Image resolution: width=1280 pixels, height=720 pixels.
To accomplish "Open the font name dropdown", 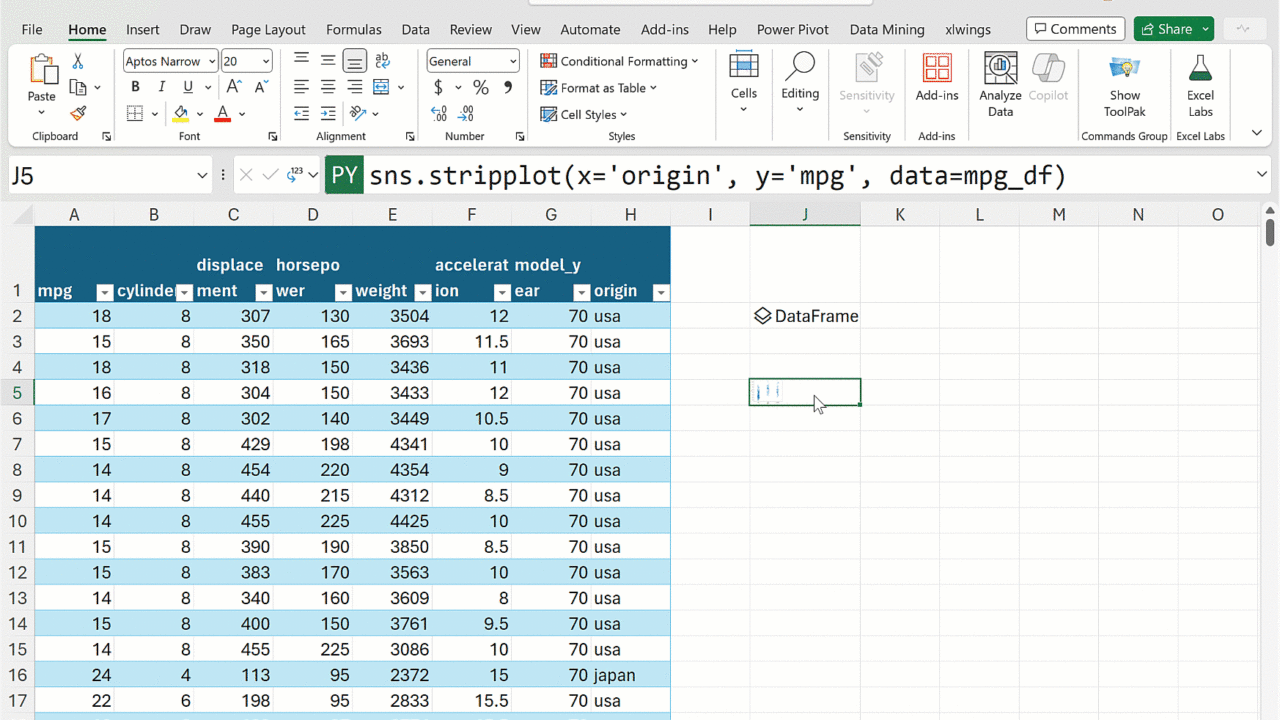I will coord(212,61).
